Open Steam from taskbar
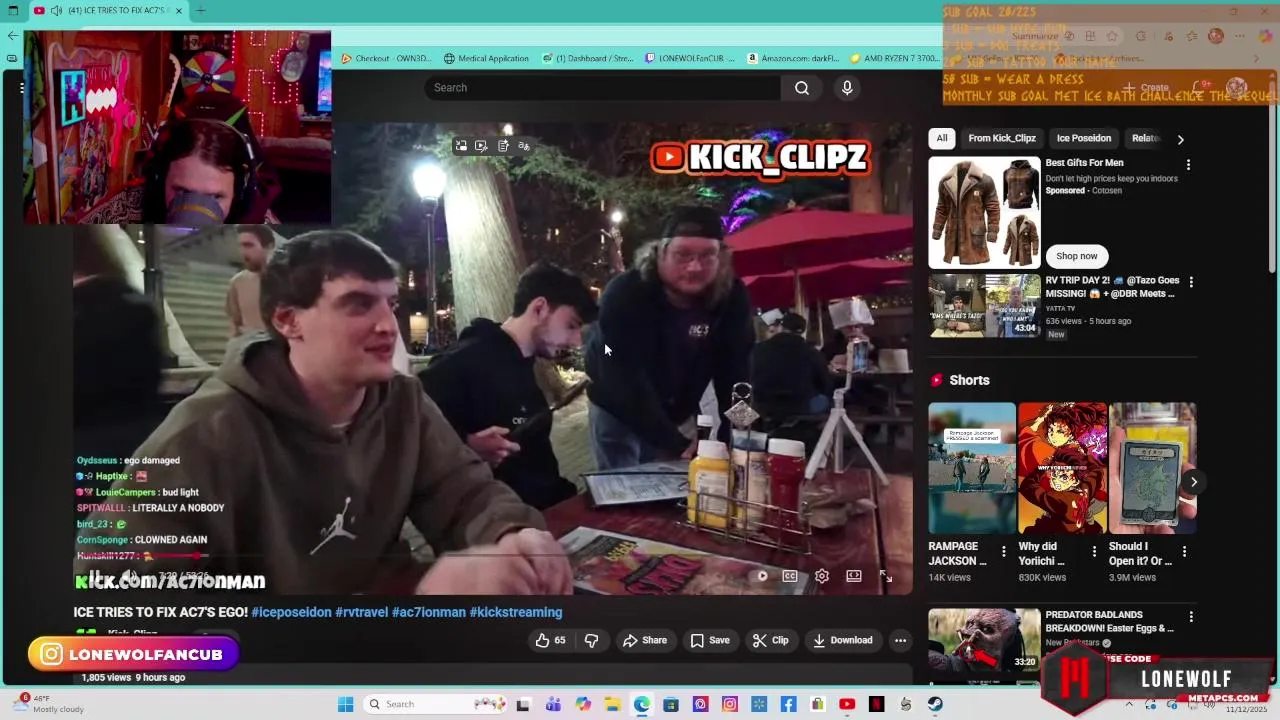 point(935,704)
